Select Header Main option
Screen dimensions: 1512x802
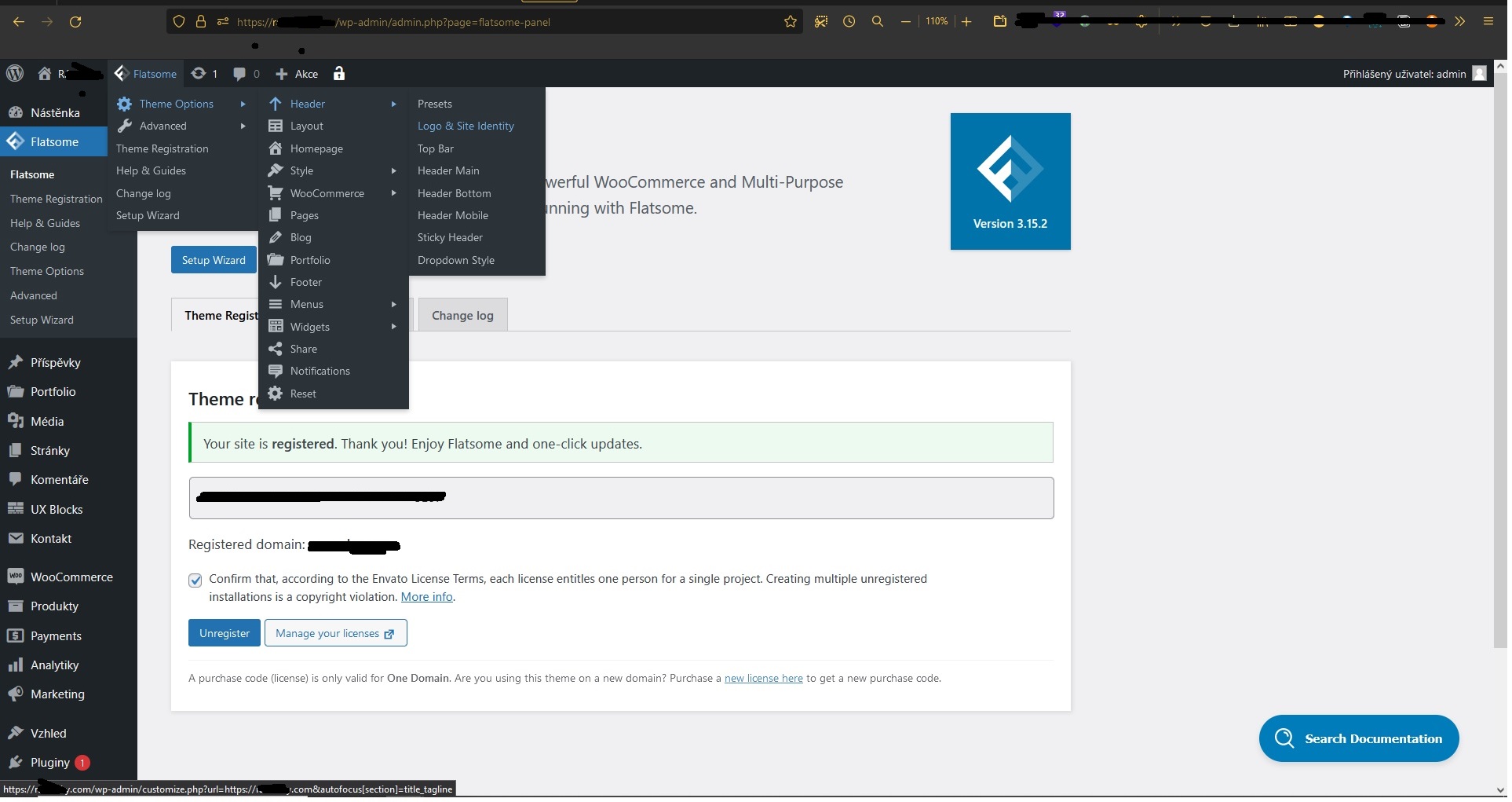pyautogui.click(x=450, y=170)
